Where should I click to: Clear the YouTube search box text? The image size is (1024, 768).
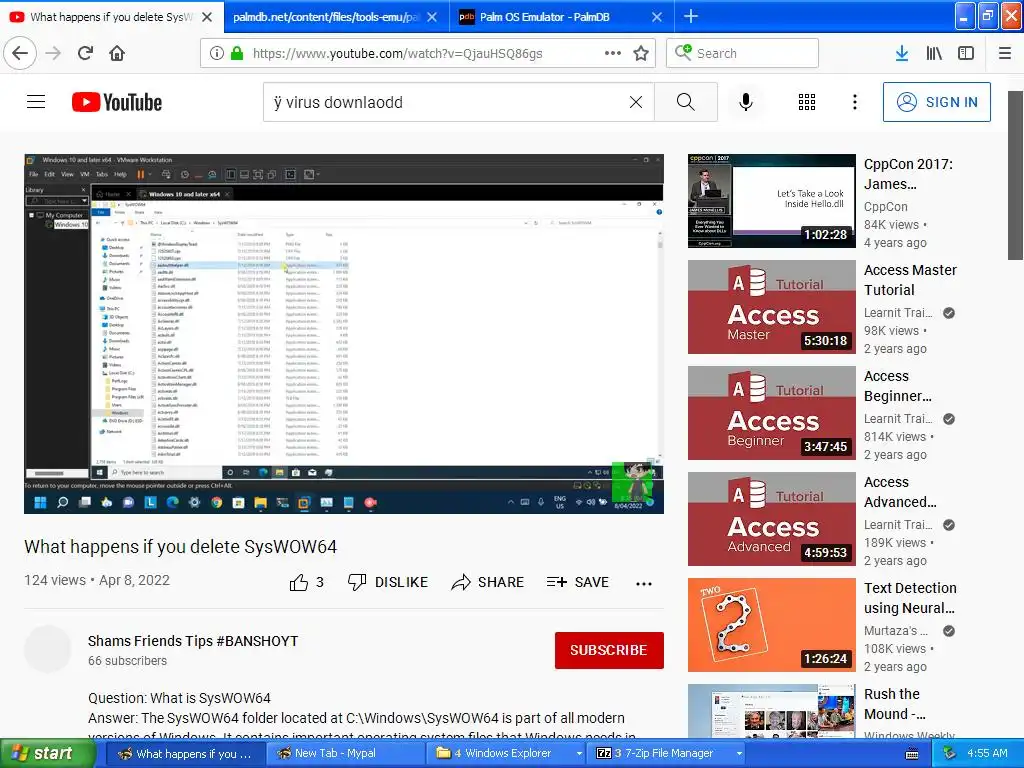[635, 102]
